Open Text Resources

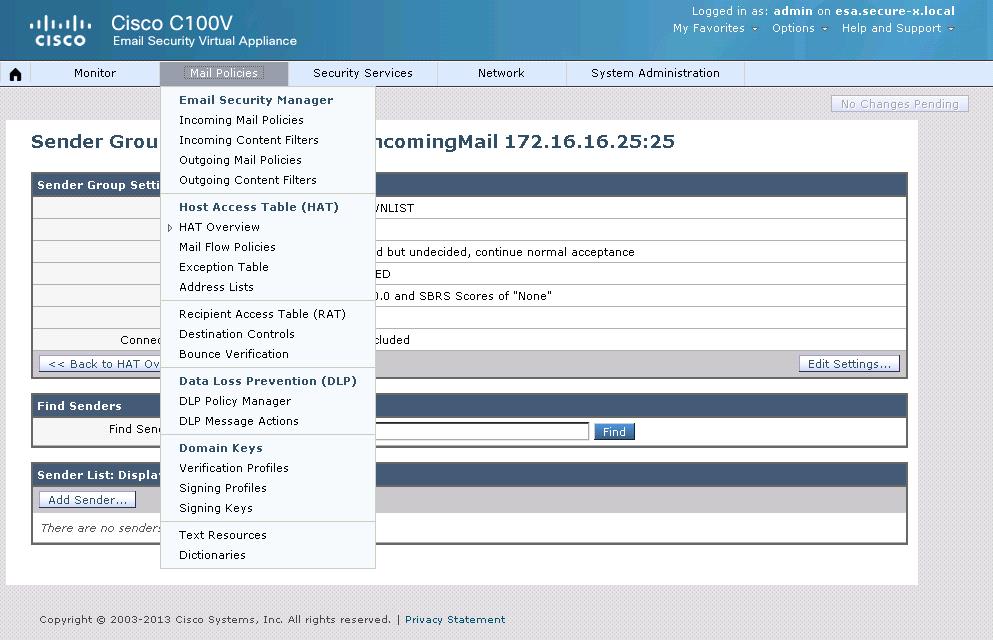pos(223,536)
